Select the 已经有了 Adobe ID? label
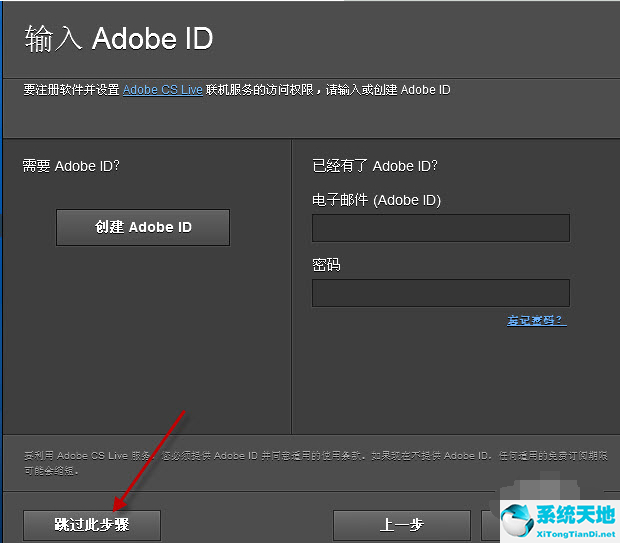This screenshot has height=543, width=620. (375, 166)
